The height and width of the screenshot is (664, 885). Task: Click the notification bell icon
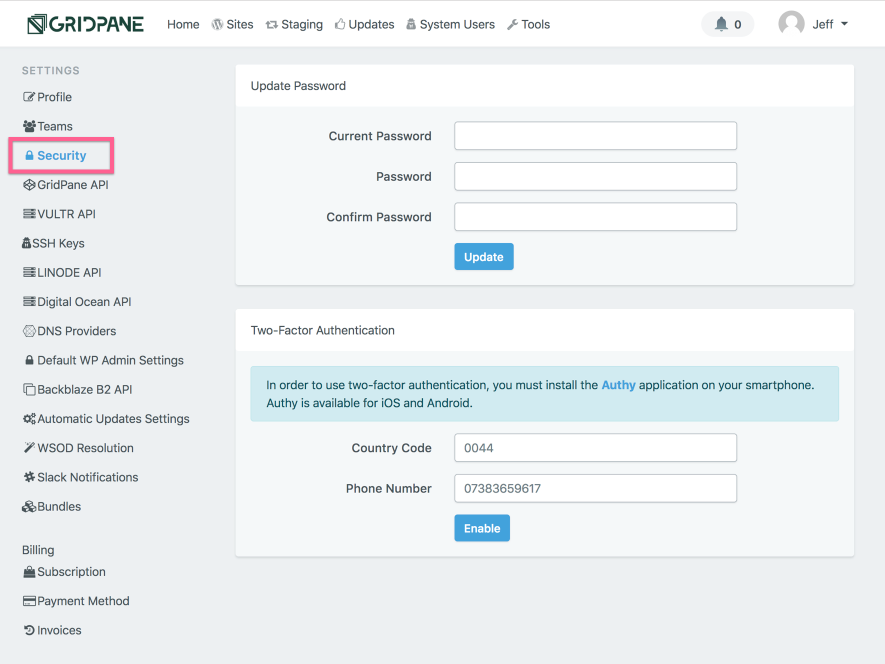click(721, 24)
